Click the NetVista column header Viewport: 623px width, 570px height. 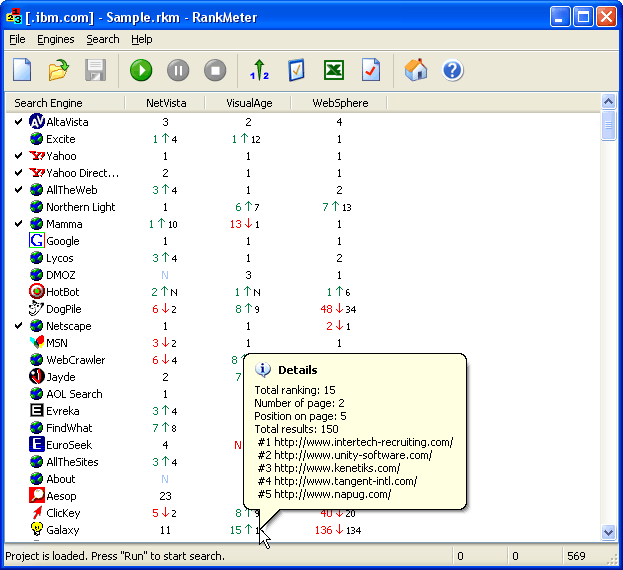[x=165, y=103]
